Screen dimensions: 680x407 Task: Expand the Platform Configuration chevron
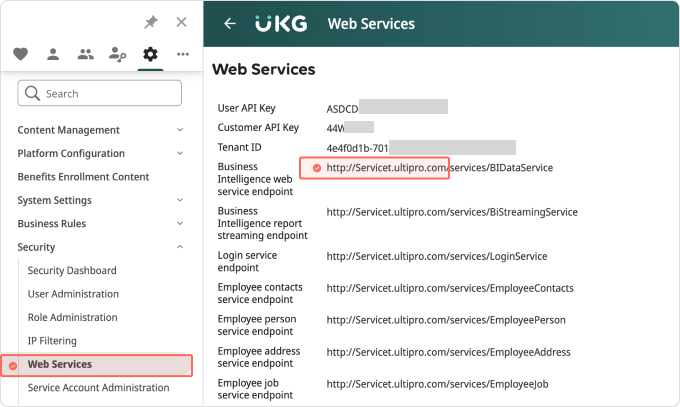click(180, 153)
